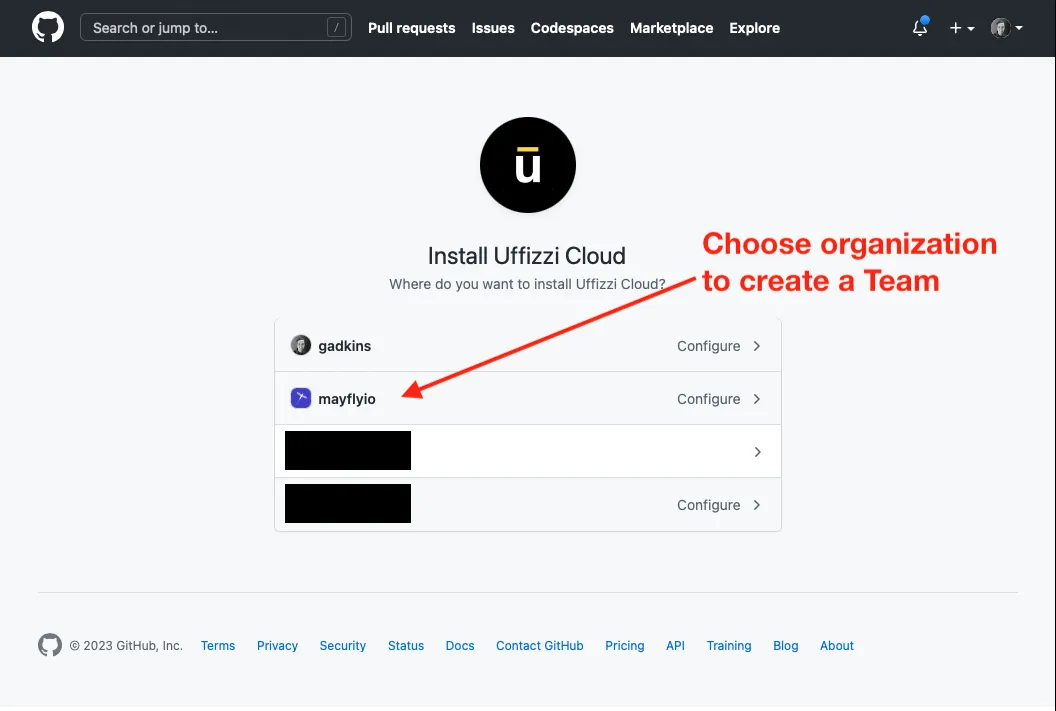Click Configure for the gadkins account
The height and width of the screenshot is (711, 1056).
pos(708,346)
